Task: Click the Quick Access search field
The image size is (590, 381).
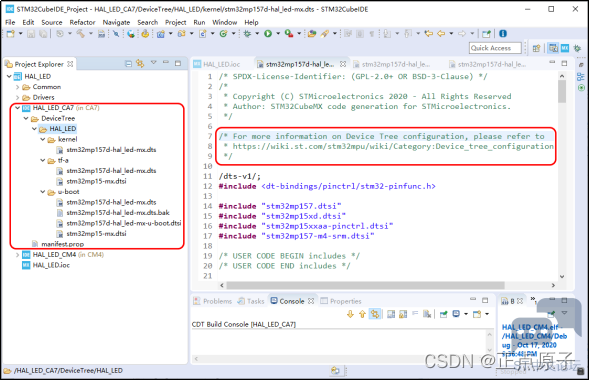Action: tap(495, 48)
